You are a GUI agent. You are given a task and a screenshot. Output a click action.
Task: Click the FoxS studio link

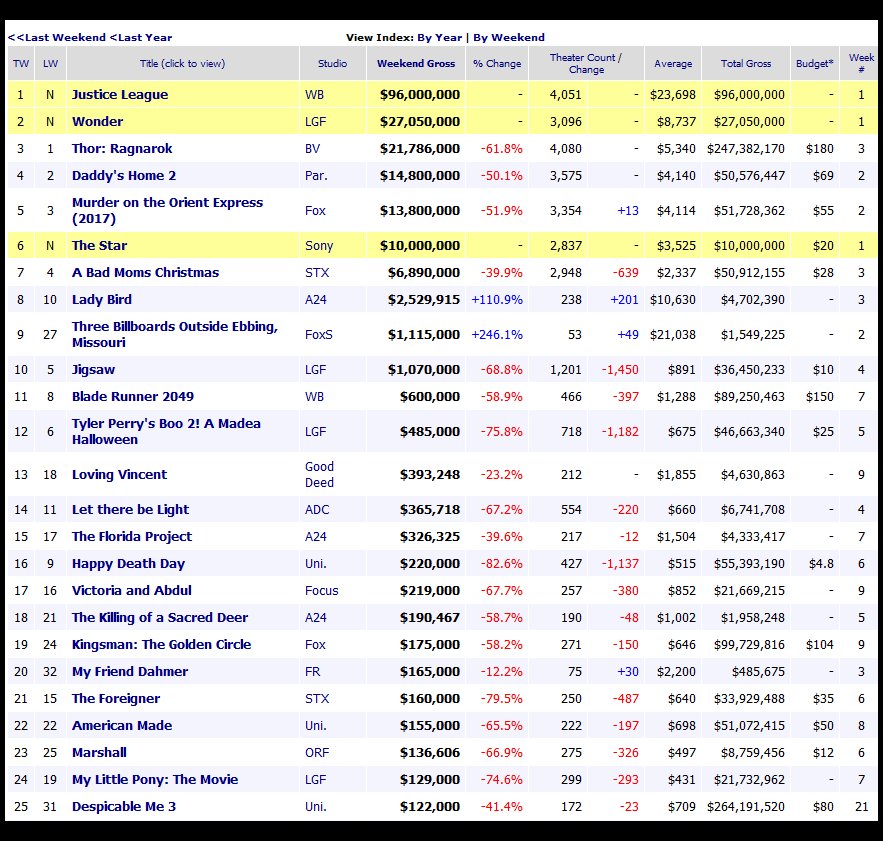coord(319,335)
